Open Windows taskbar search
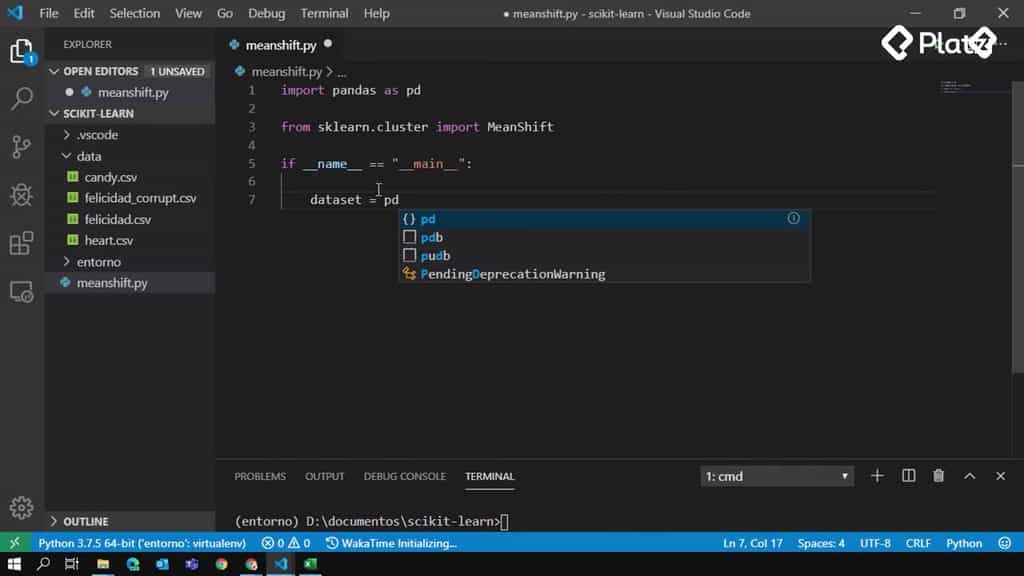Image resolution: width=1024 pixels, height=576 pixels. [x=43, y=564]
